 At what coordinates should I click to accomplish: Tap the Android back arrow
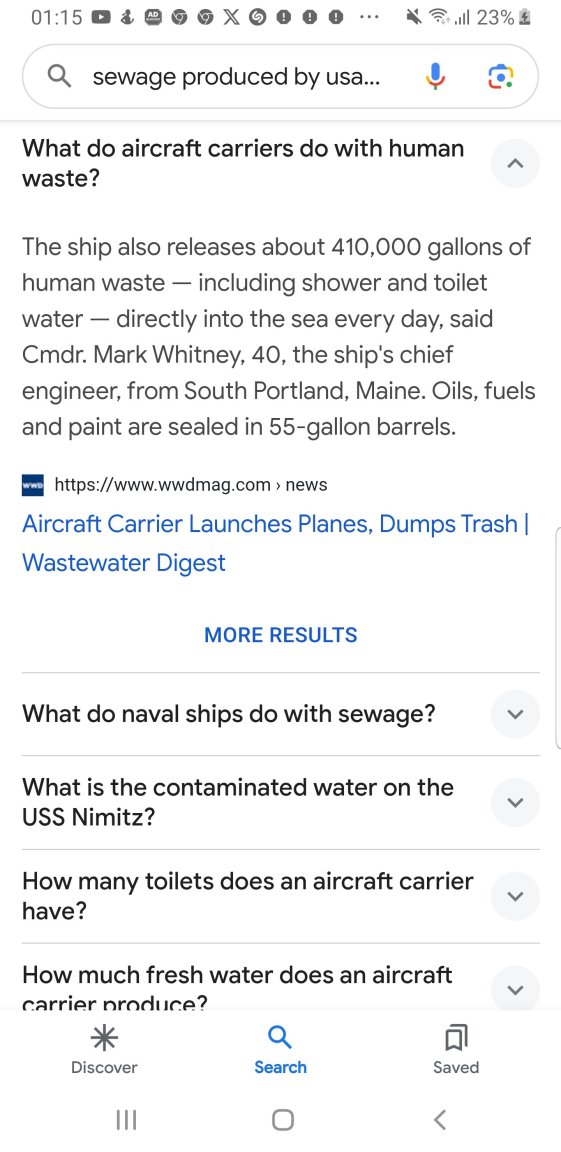(440, 1120)
